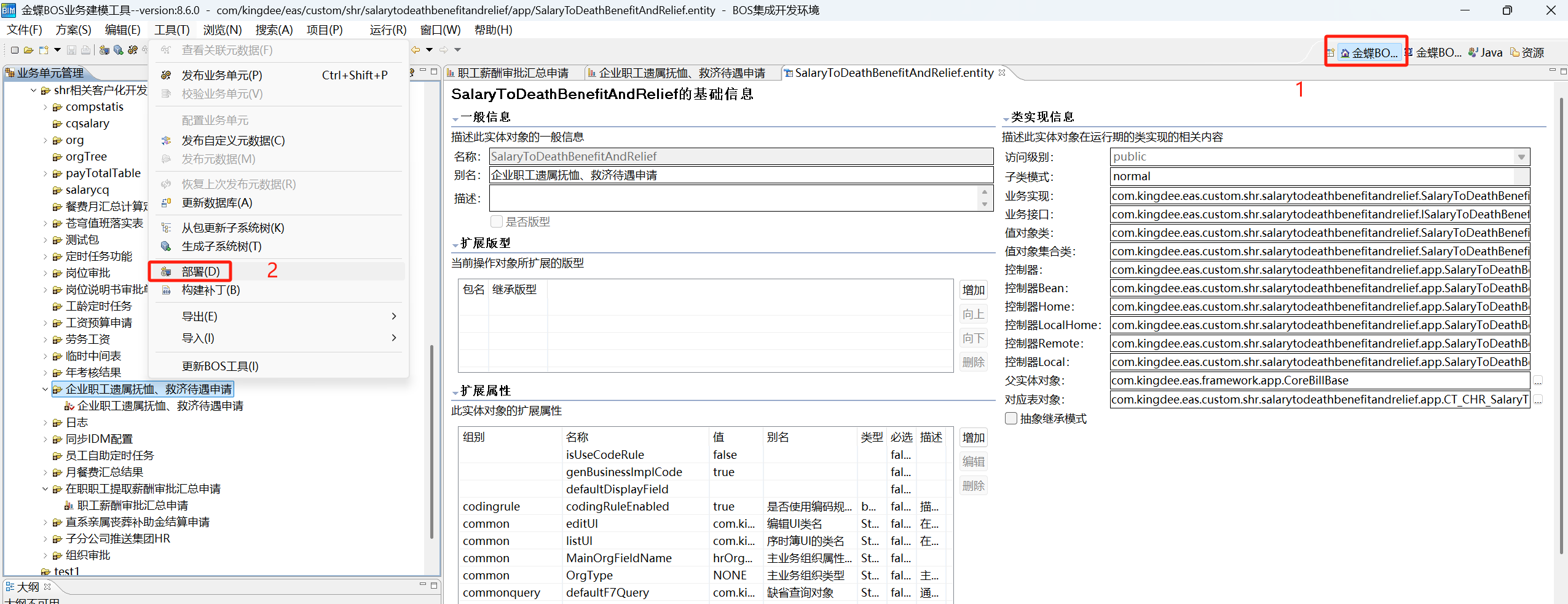The height and width of the screenshot is (604, 1568).
Task: Click the forward navigation arrow icon
Action: (x=444, y=50)
